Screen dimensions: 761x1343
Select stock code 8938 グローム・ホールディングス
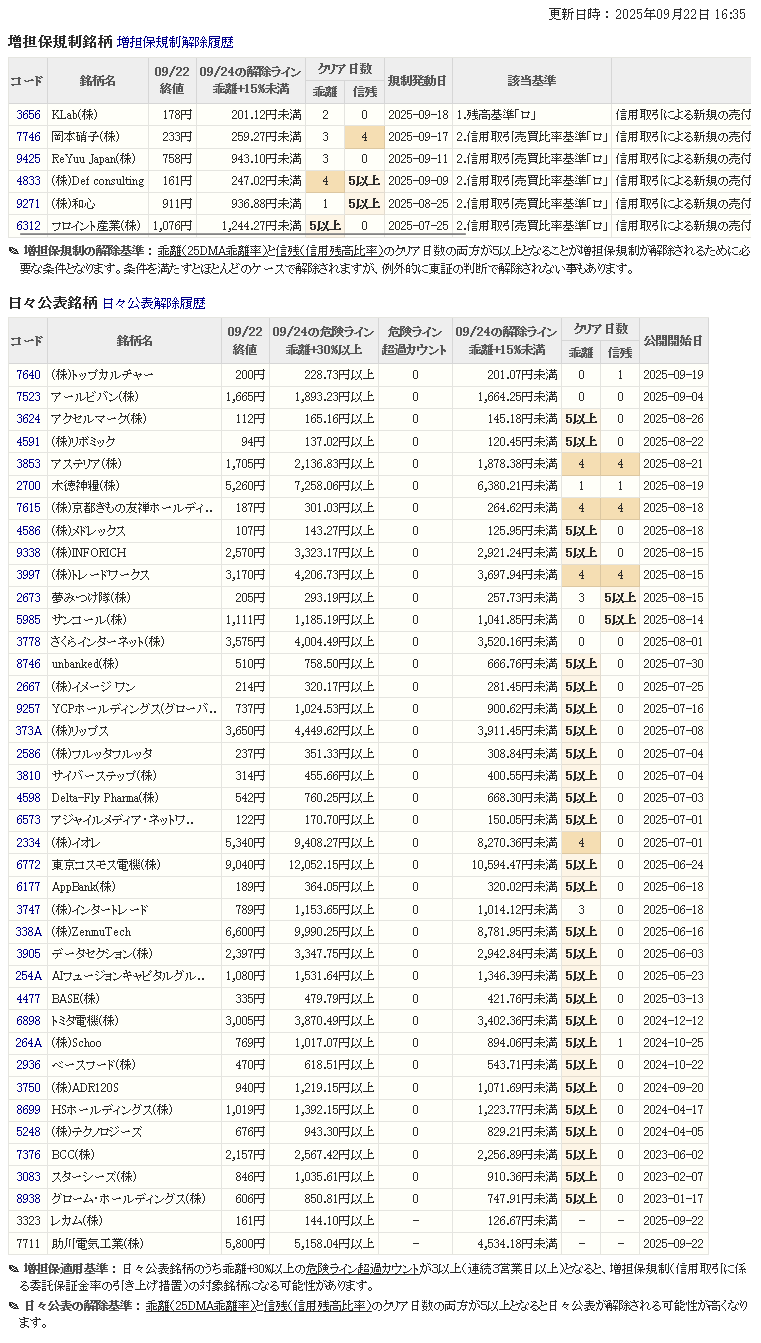pyautogui.click(x=28, y=1198)
